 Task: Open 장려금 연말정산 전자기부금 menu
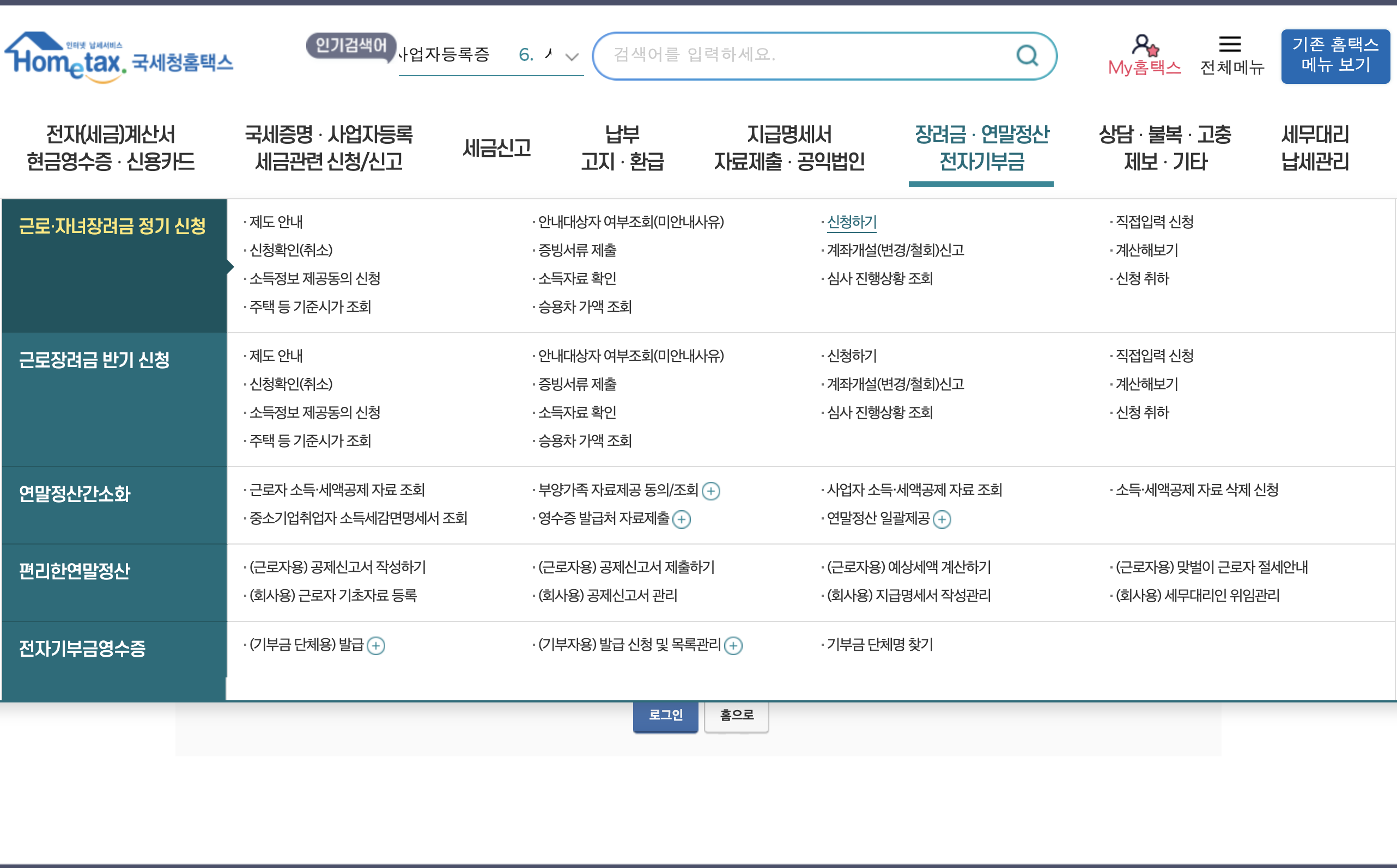click(982, 148)
